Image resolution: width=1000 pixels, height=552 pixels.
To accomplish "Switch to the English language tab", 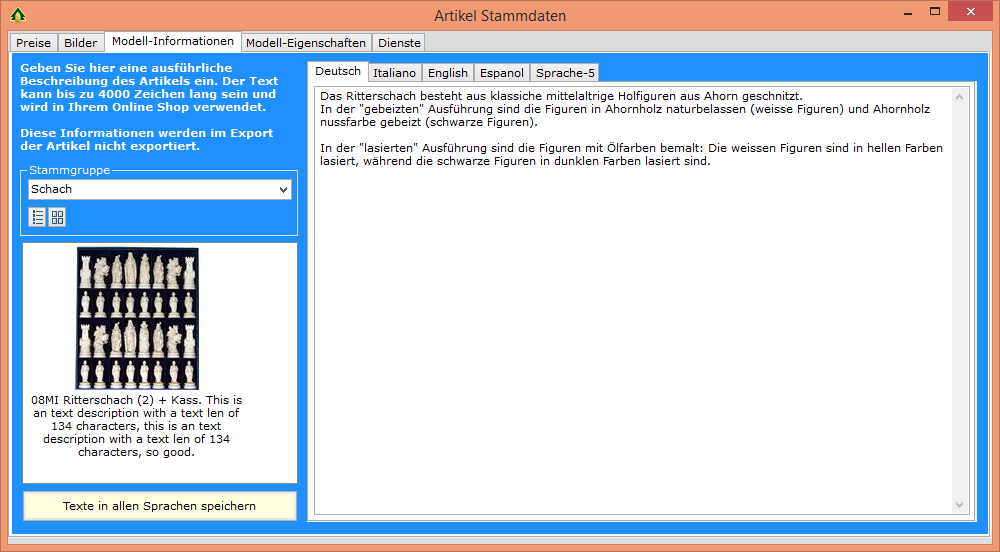I will tap(448, 73).
